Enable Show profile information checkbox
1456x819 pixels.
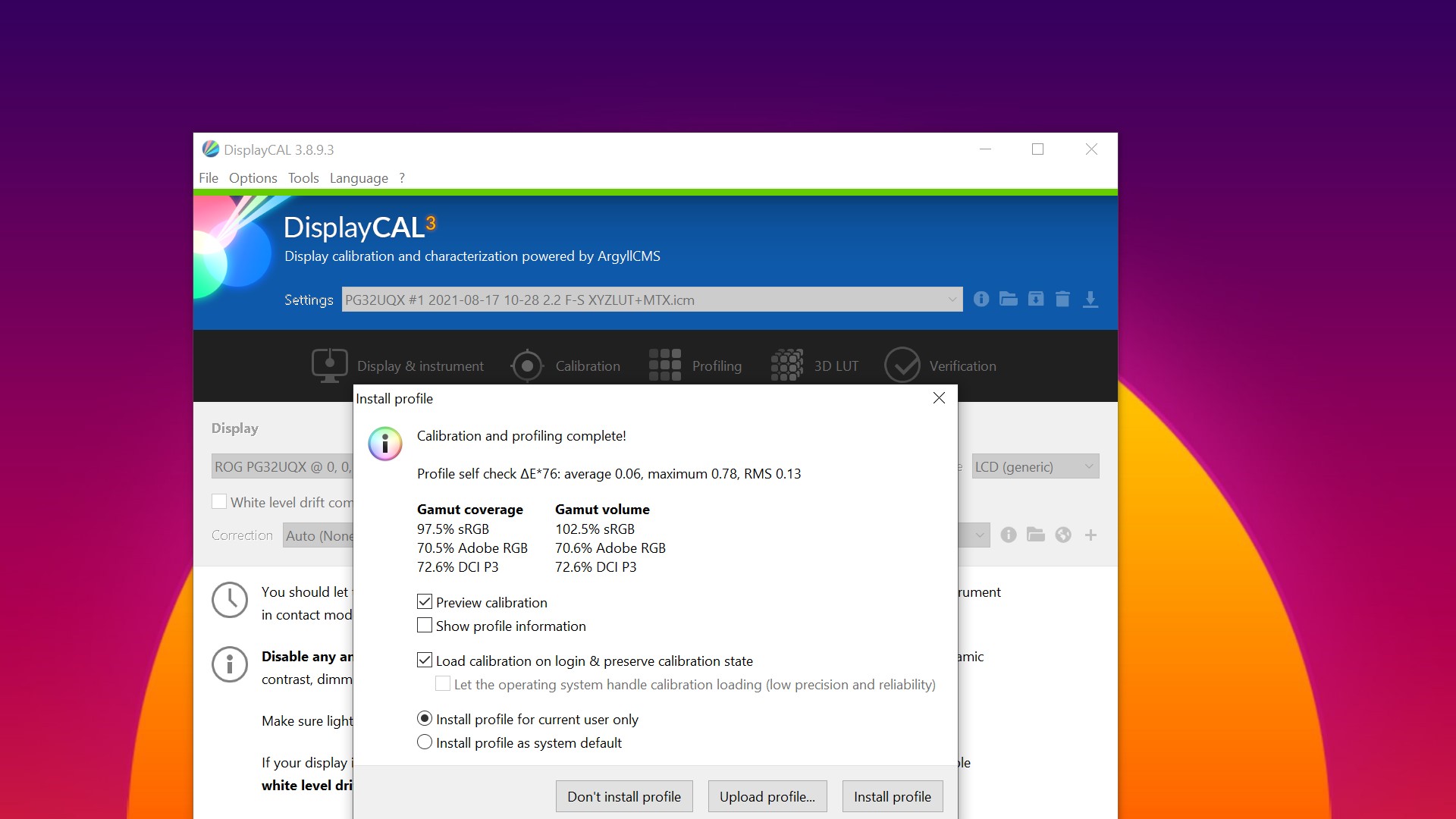pos(425,626)
